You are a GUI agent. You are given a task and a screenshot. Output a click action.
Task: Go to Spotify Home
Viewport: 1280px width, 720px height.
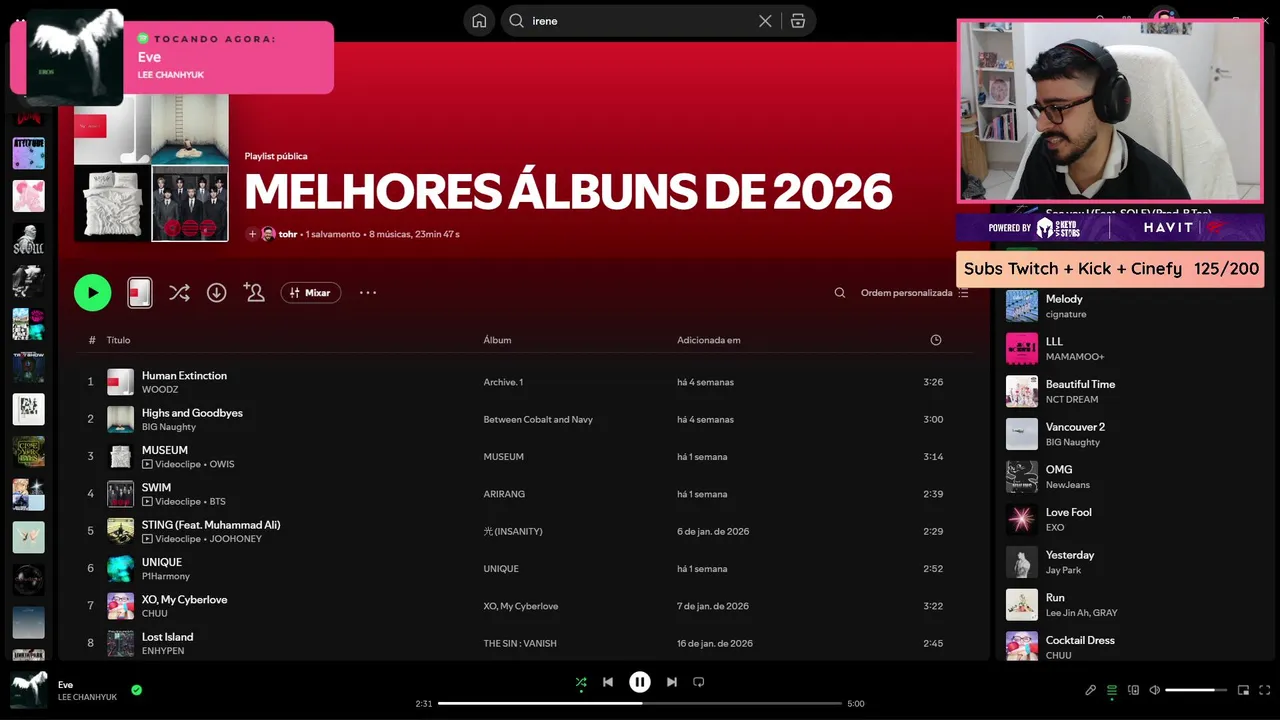pos(479,21)
